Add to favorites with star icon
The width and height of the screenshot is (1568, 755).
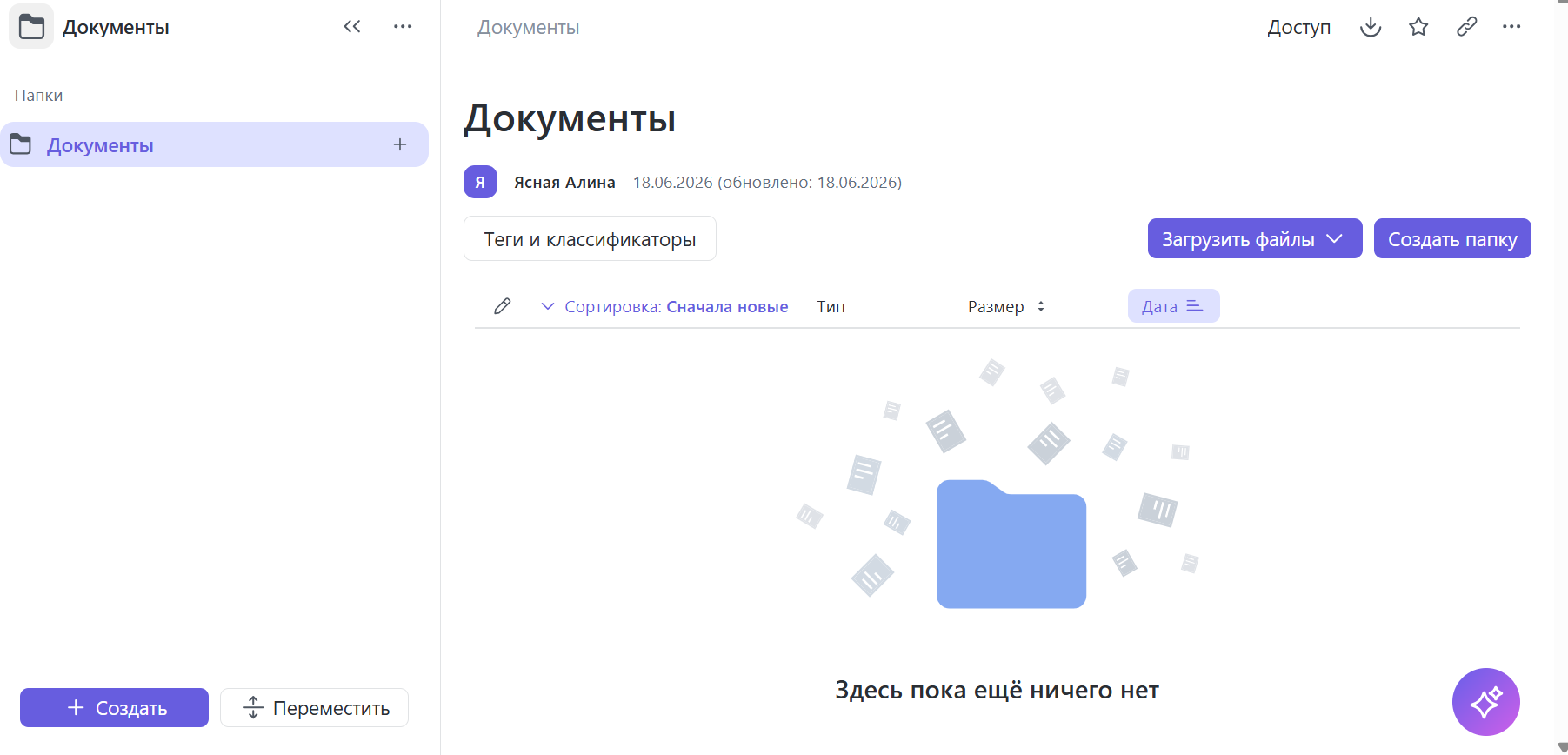1418,27
